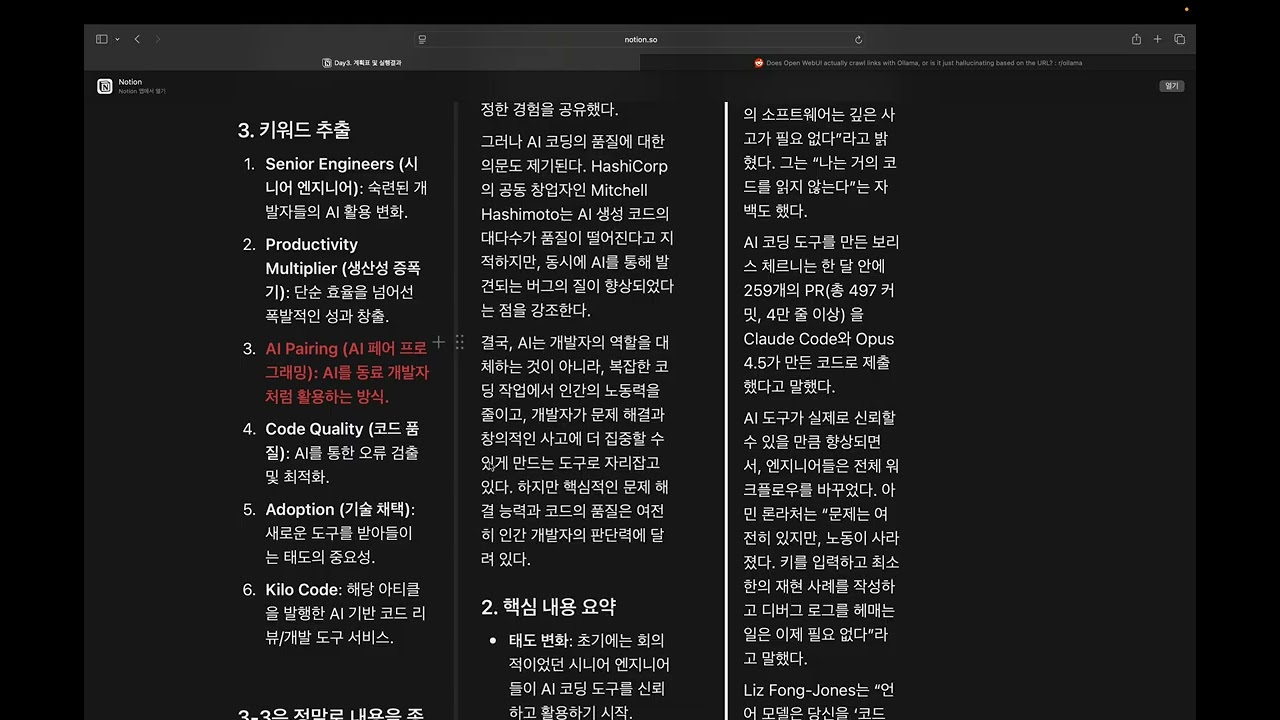The image size is (1280, 720).
Task: Click the paragraph starting 'AI 도구가 실제로'
Action: [x=822, y=538]
